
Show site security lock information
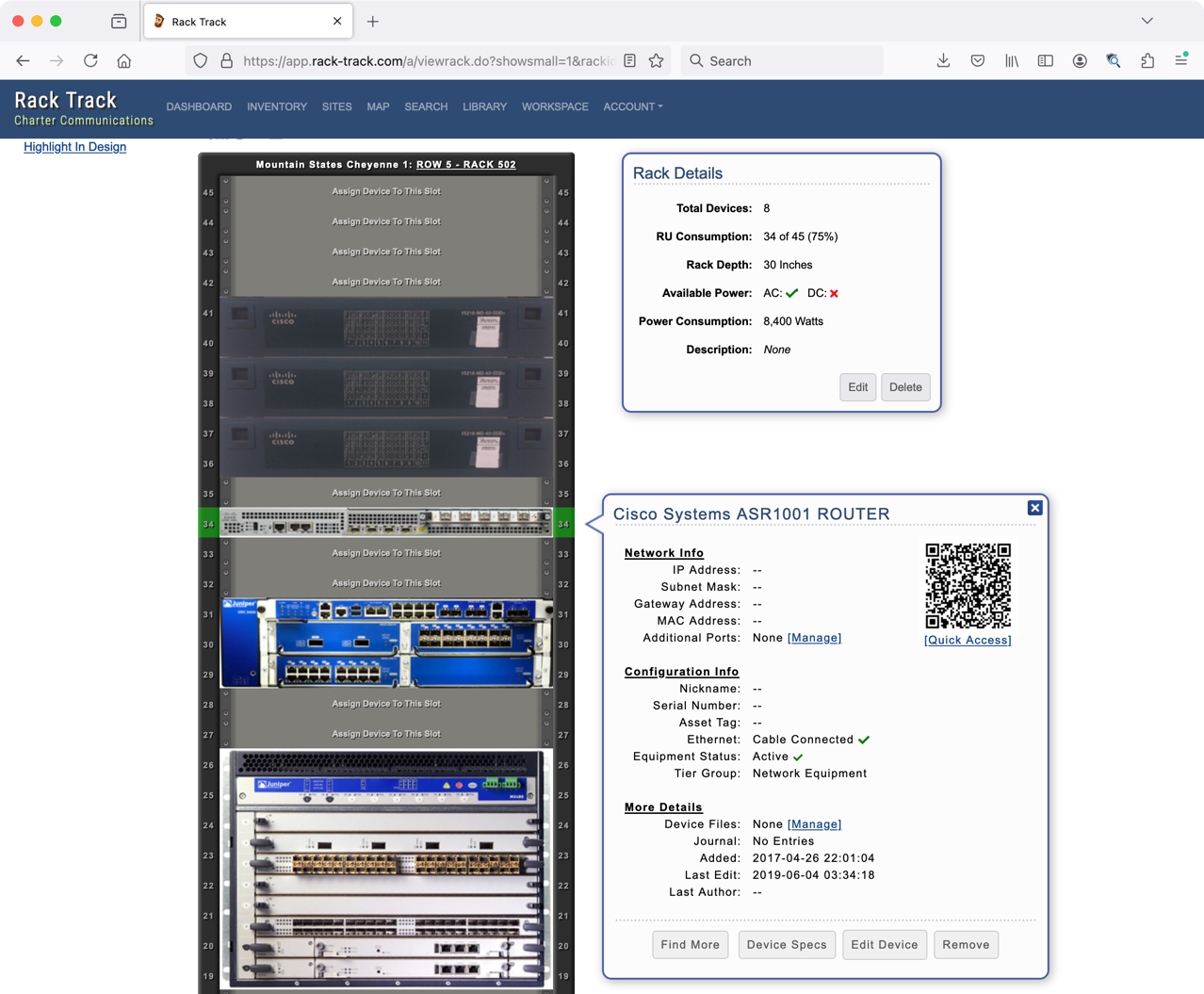pyautogui.click(x=226, y=60)
